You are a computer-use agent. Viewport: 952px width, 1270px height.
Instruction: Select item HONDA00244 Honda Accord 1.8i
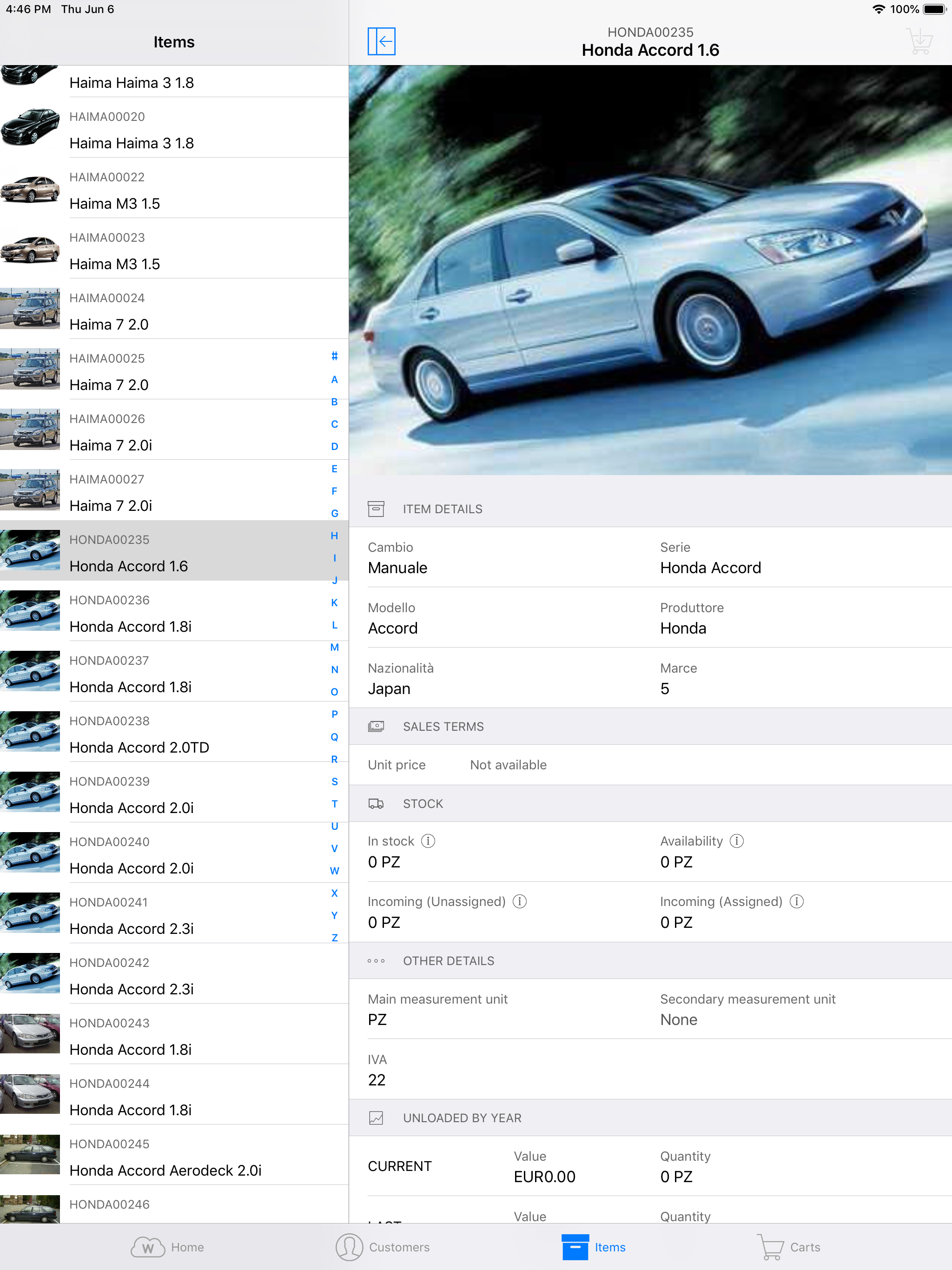tap(174, 1094)
